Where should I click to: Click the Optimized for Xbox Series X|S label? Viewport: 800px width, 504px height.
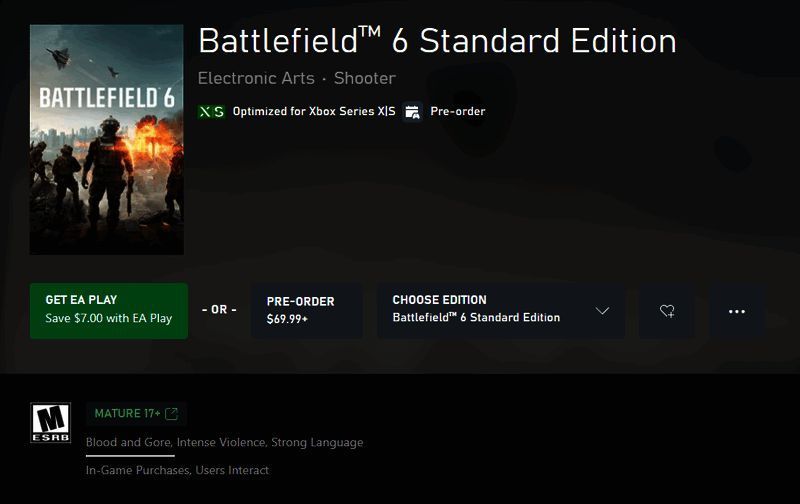314,112
